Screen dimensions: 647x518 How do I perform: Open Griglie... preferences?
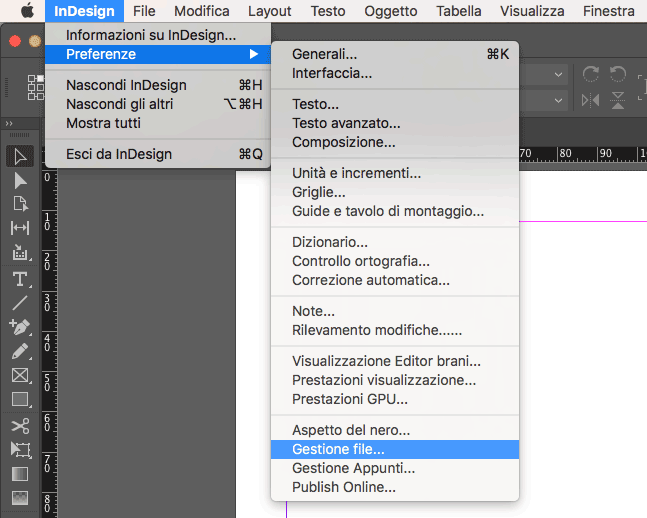tap(395, 192)
